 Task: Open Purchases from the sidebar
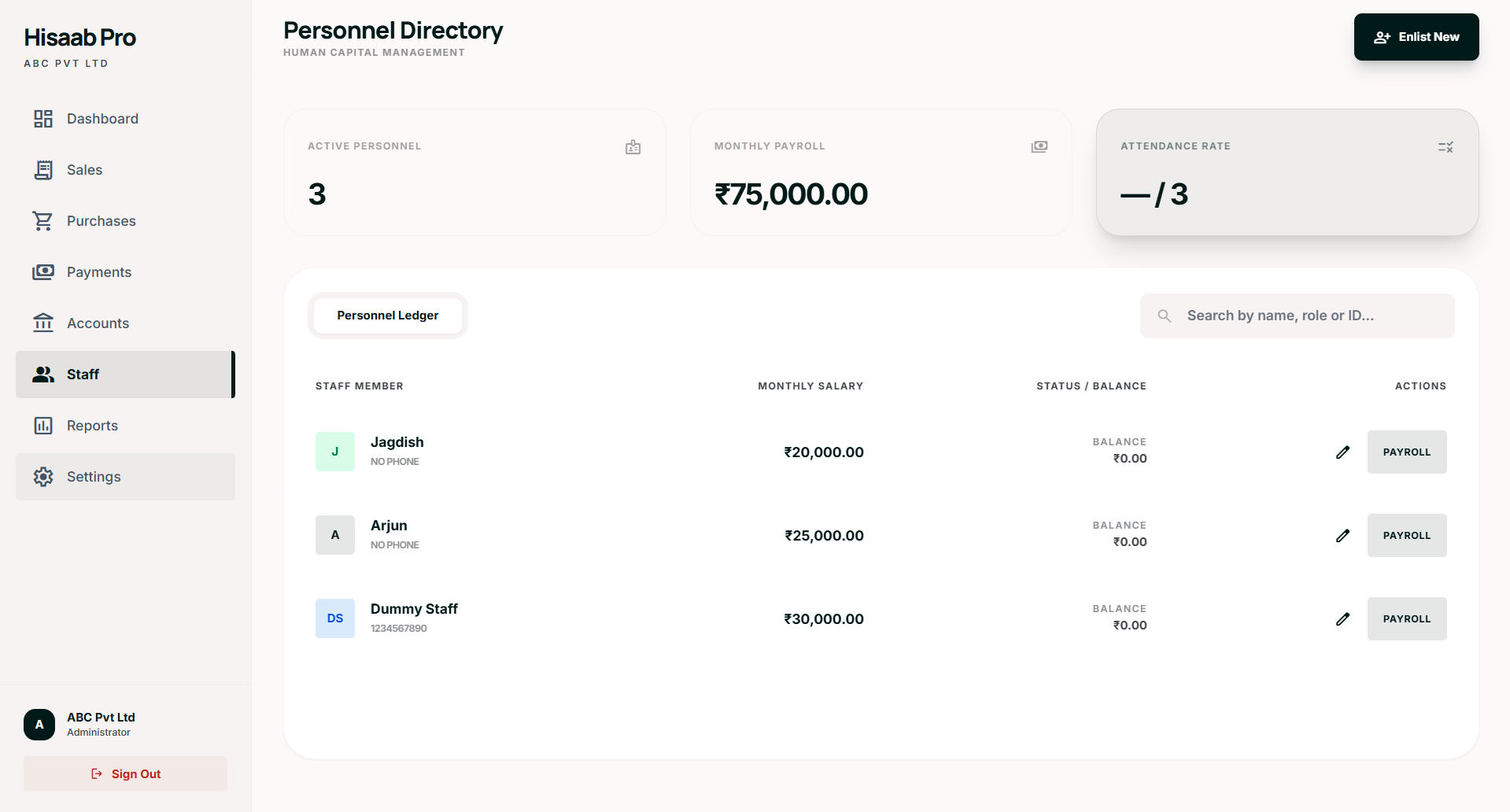[125, 221]
